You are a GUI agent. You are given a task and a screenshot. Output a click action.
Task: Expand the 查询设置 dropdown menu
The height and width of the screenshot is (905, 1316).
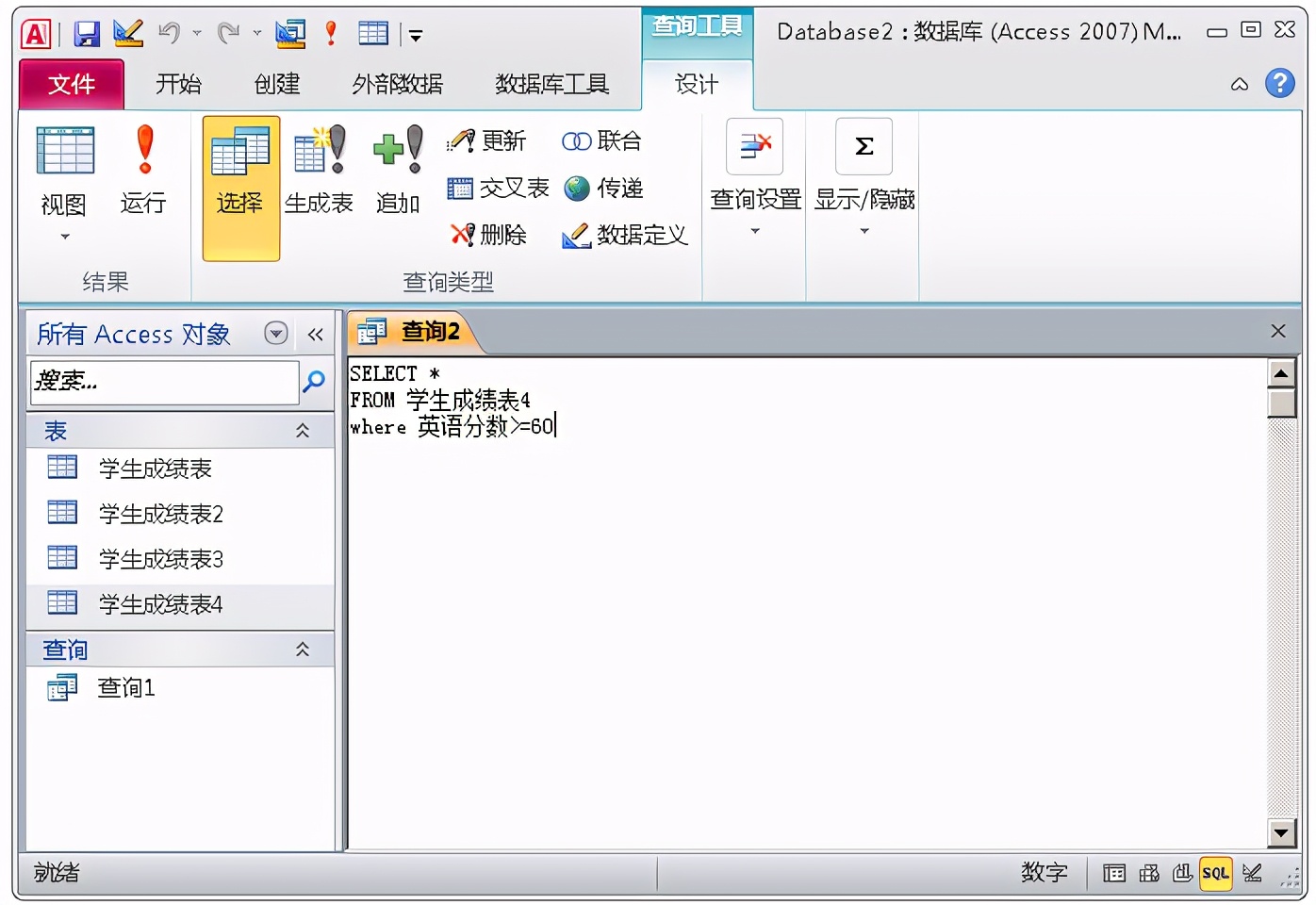(754, 231)
